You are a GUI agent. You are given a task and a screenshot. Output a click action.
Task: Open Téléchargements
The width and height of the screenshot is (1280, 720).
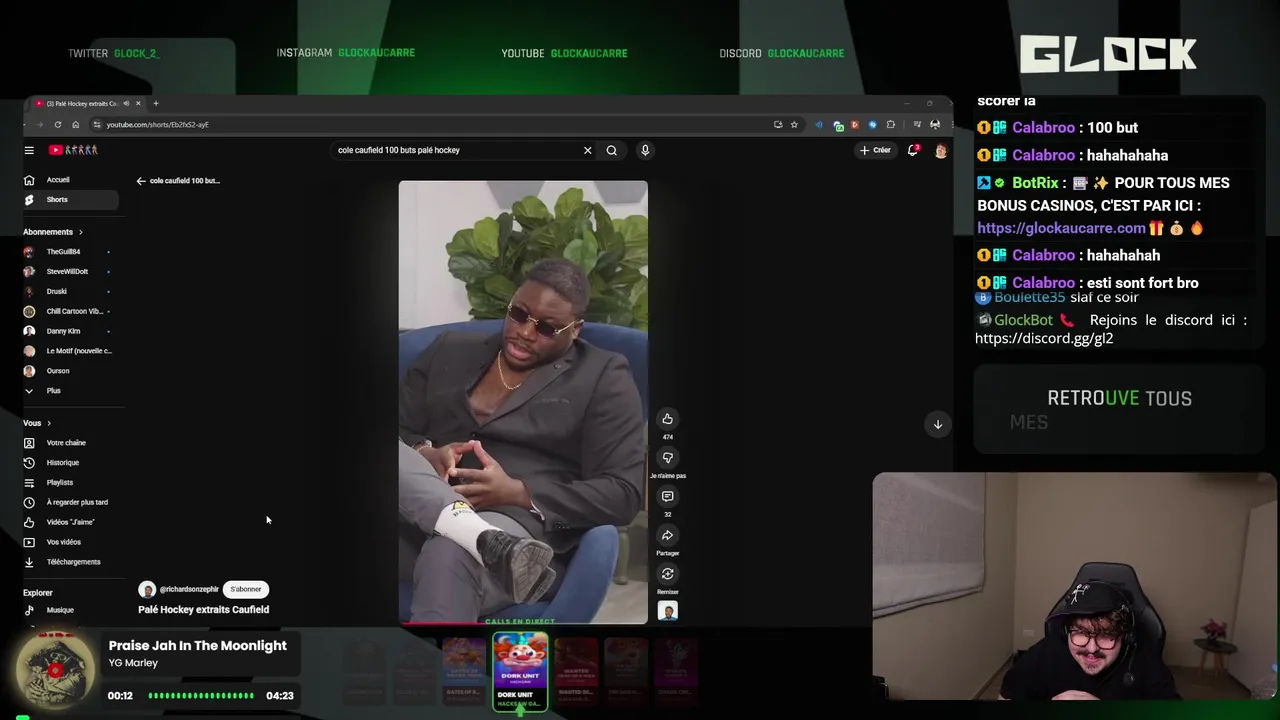(x=68, y=562)
